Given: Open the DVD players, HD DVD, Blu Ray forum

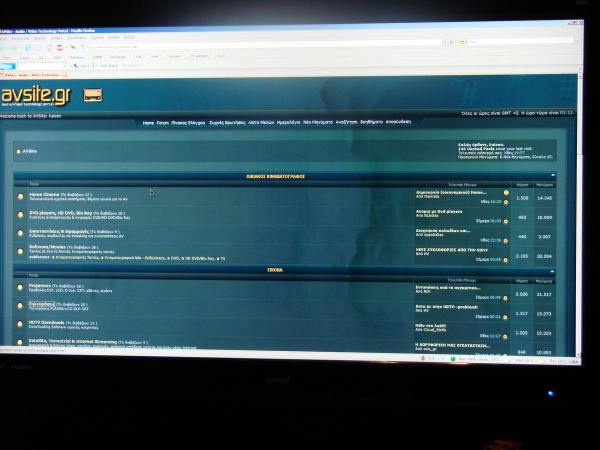Looking at the screenshot, I should 60,213.
